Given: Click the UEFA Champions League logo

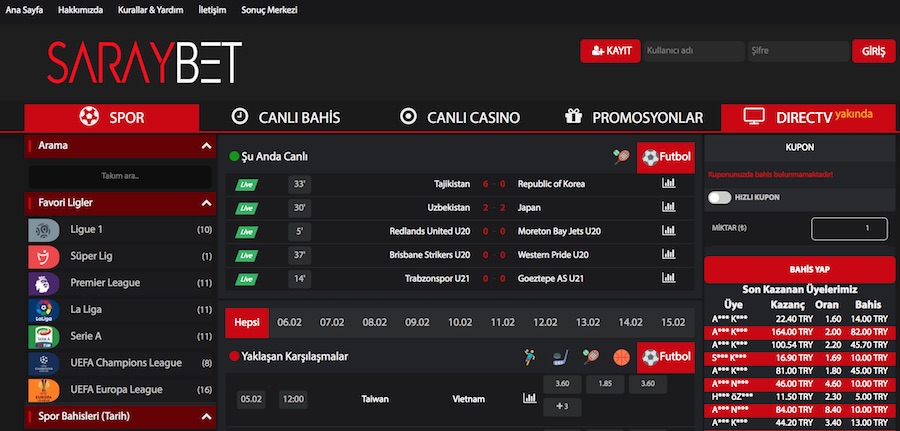Looking at the screenshot, I should click(44, 363).
